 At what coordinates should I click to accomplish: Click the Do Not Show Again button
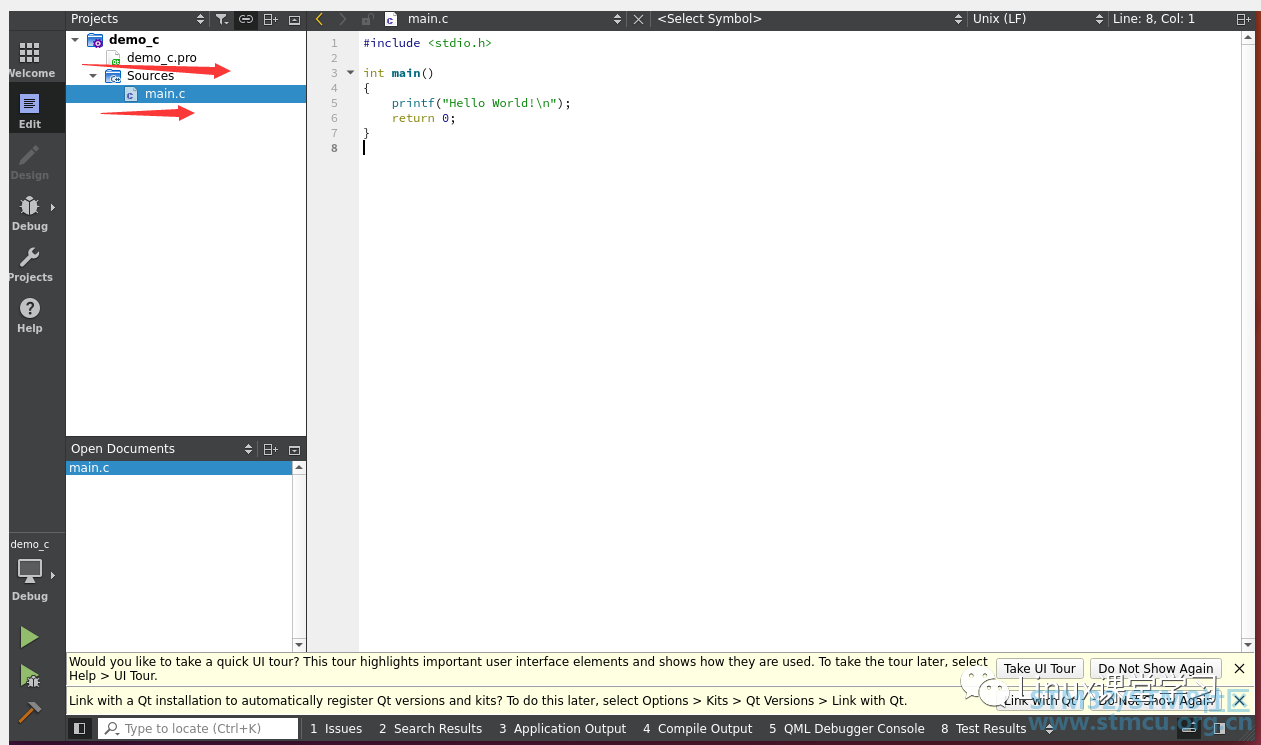pos(1156,669)
